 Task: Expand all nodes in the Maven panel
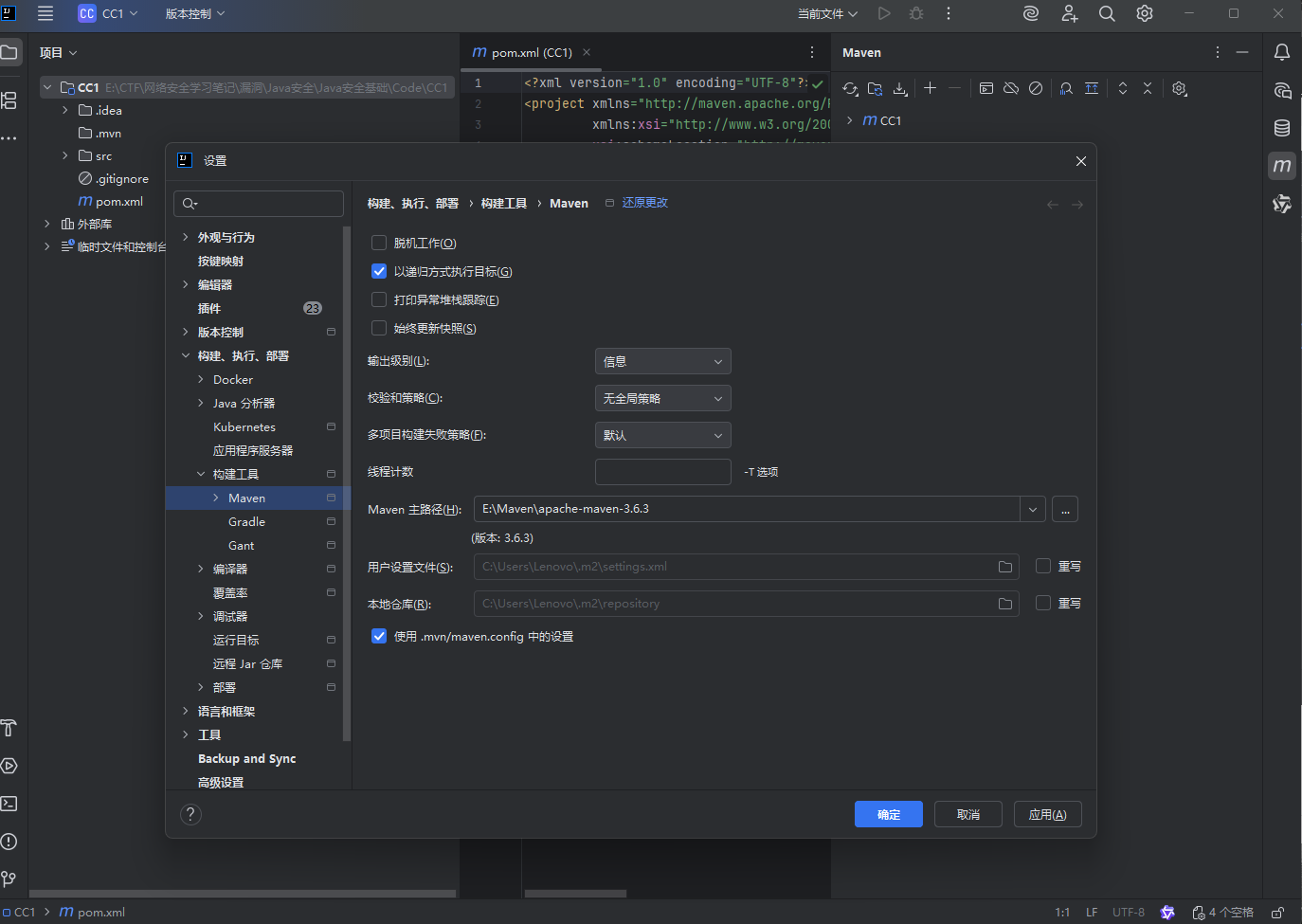coord(1123,88)
